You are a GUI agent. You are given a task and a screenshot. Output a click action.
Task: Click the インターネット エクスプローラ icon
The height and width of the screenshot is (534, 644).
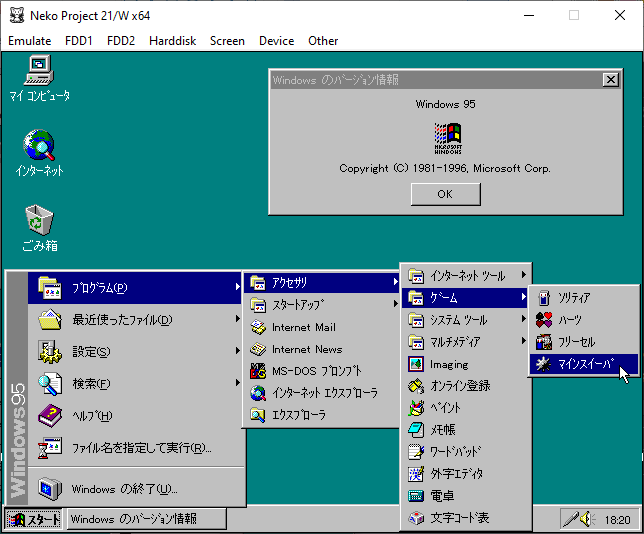pyautogui.click(x=258, y=393)
